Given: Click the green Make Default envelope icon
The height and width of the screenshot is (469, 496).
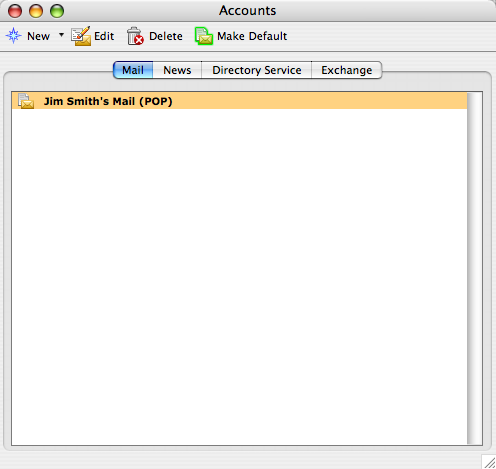Looking at the screenshot, I should (204, 36).
